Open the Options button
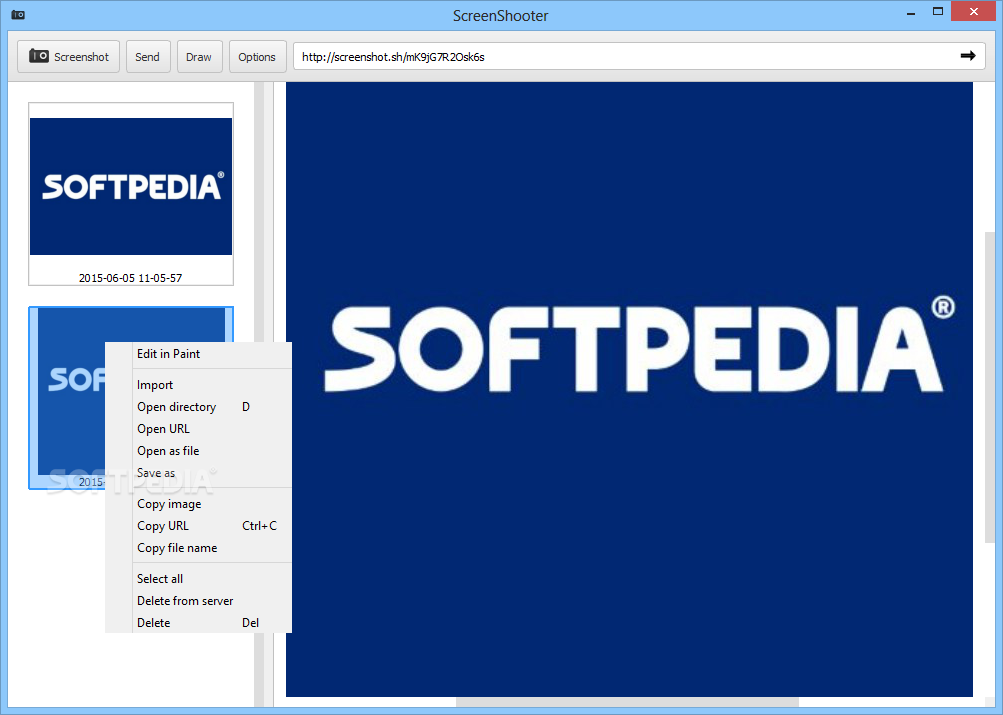Image resolution: width=1003 pixels, height=715 pixels. pos(257,57)
